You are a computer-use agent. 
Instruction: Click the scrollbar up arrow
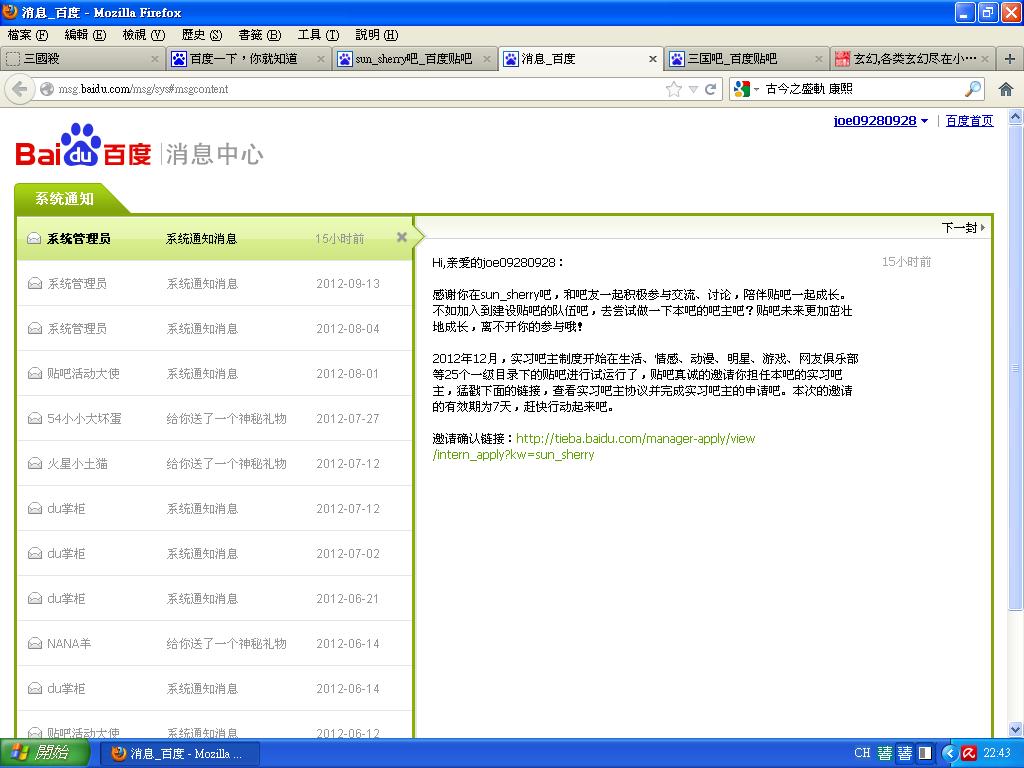coord(1016,118)
